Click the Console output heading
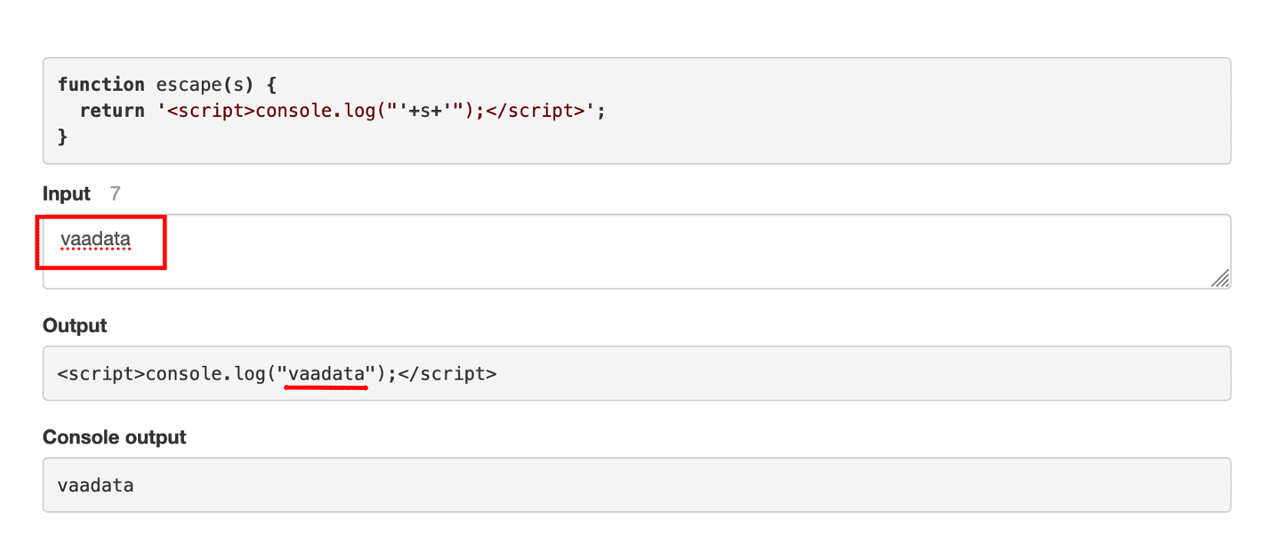 coord(114,437)
